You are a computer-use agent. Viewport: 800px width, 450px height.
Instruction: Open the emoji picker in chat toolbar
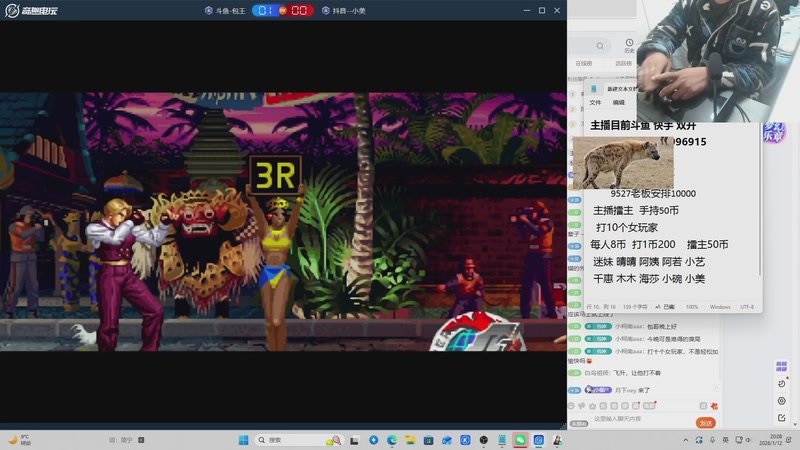pyautogui.click(x=573, y=406)
